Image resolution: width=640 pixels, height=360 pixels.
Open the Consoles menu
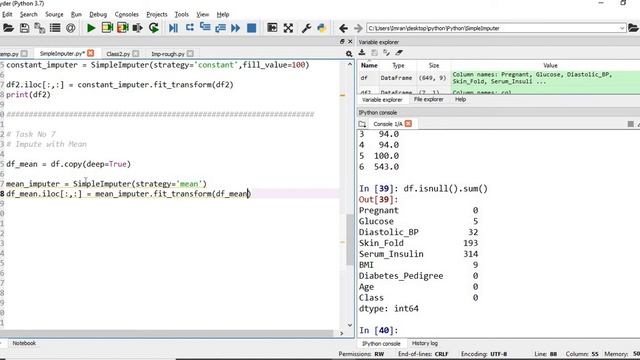coord(127,14)
